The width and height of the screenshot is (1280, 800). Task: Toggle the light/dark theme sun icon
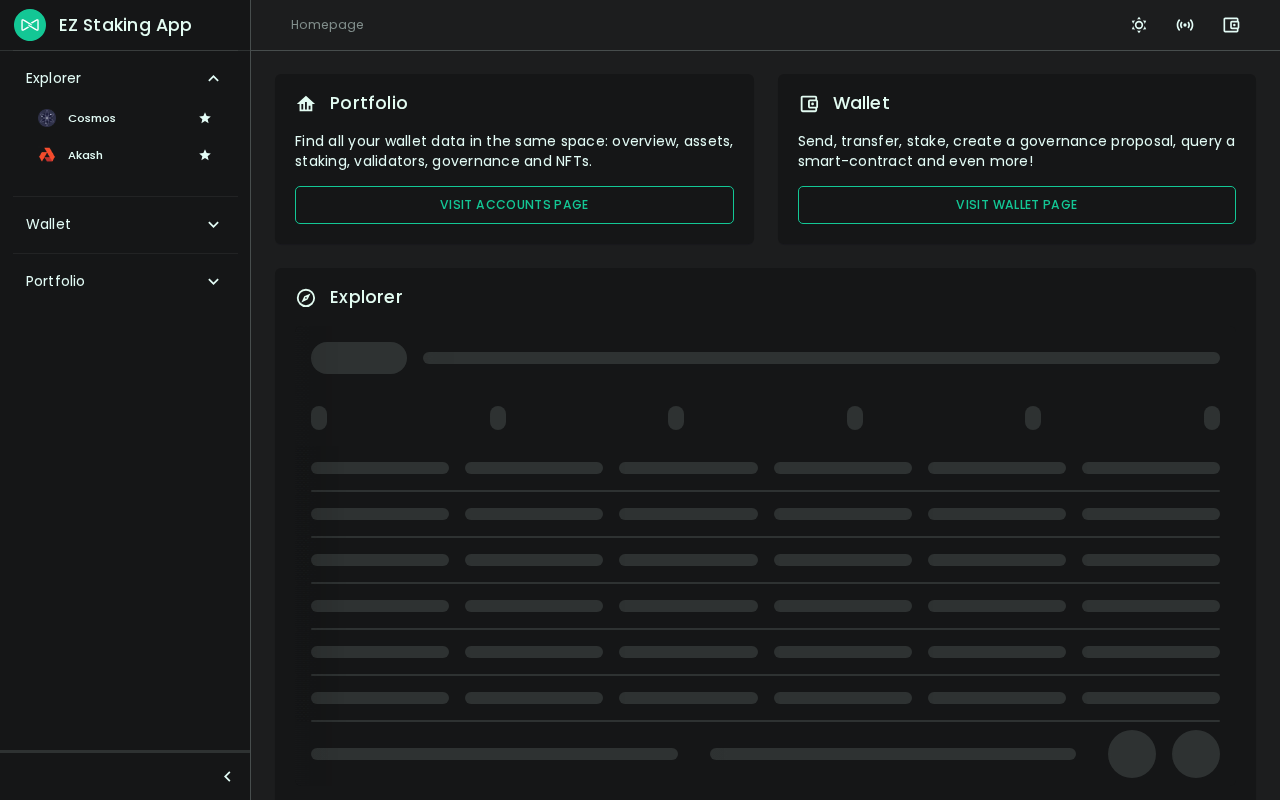click(1139, 25)
